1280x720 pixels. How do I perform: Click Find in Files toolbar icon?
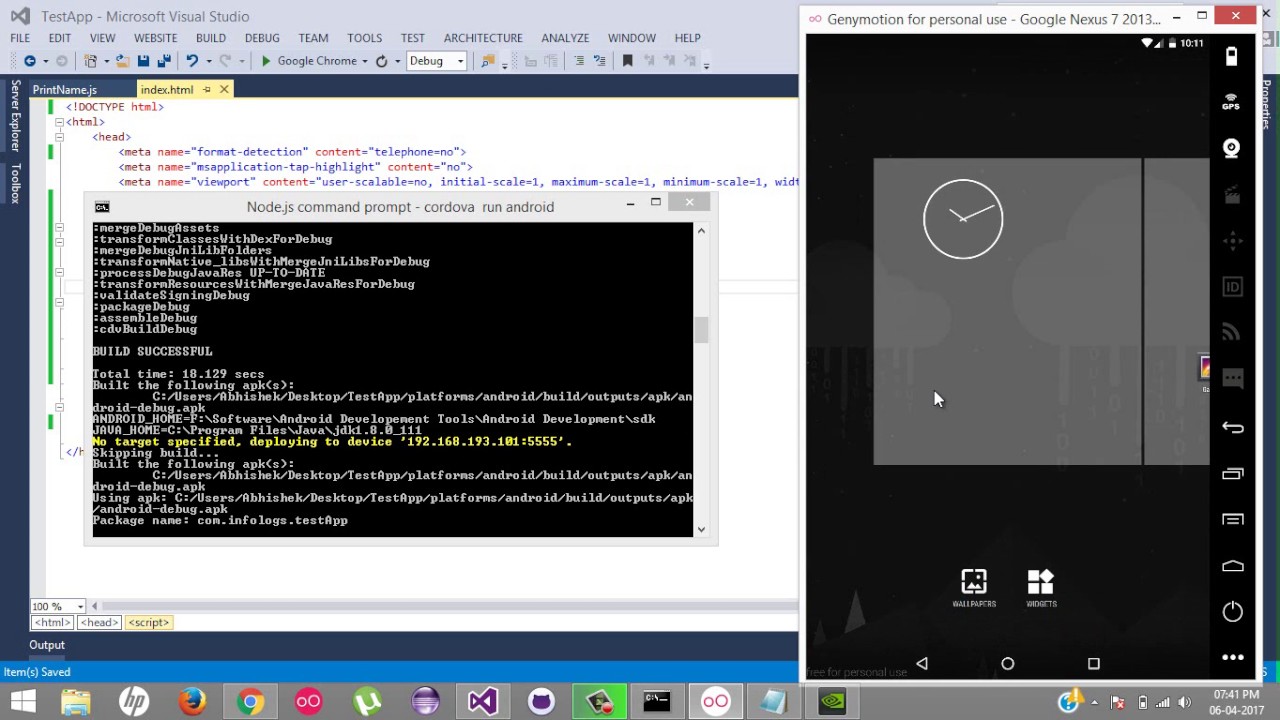(x=487, y=61)
